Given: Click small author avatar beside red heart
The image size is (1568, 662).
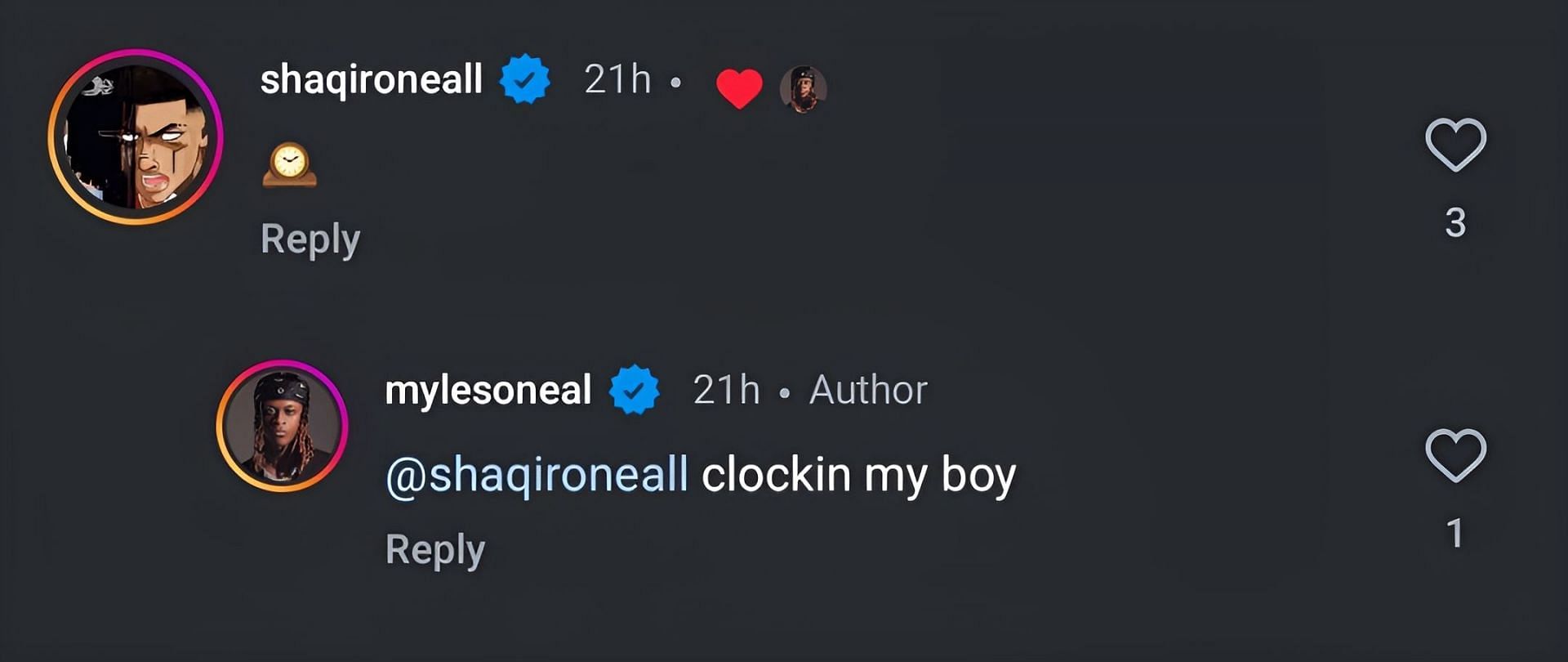Looking at the screenshot, I should point(803,88).
